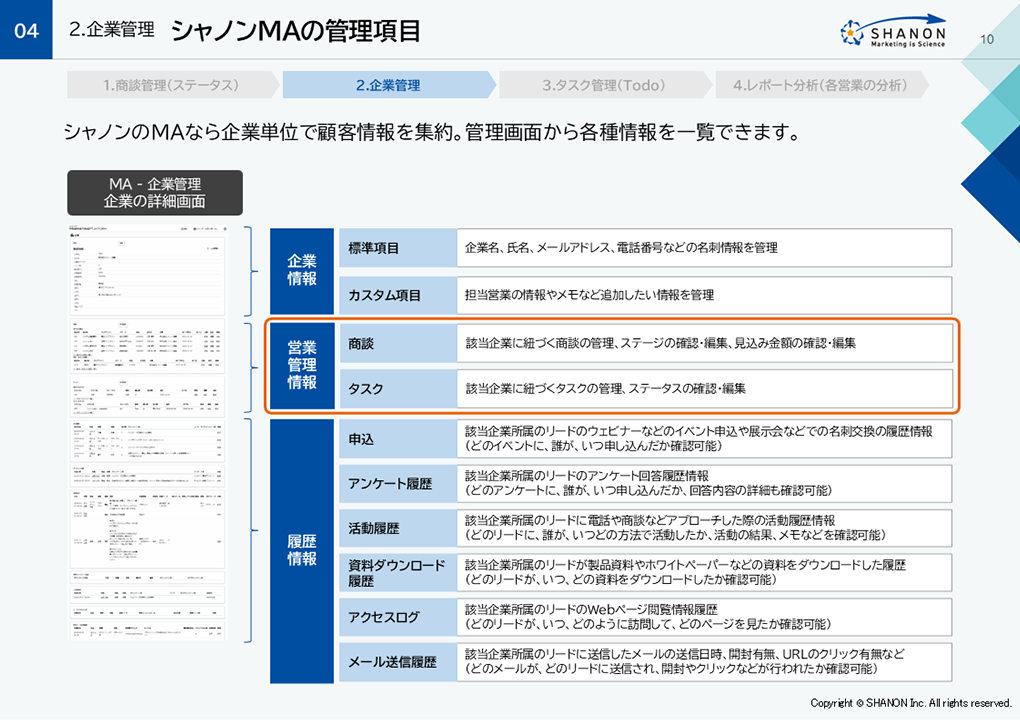Click the Copyright SHANON Inc. footer text
This screenshot has width=1020, height=720.
pyautogui.click(x=911, y=703)
